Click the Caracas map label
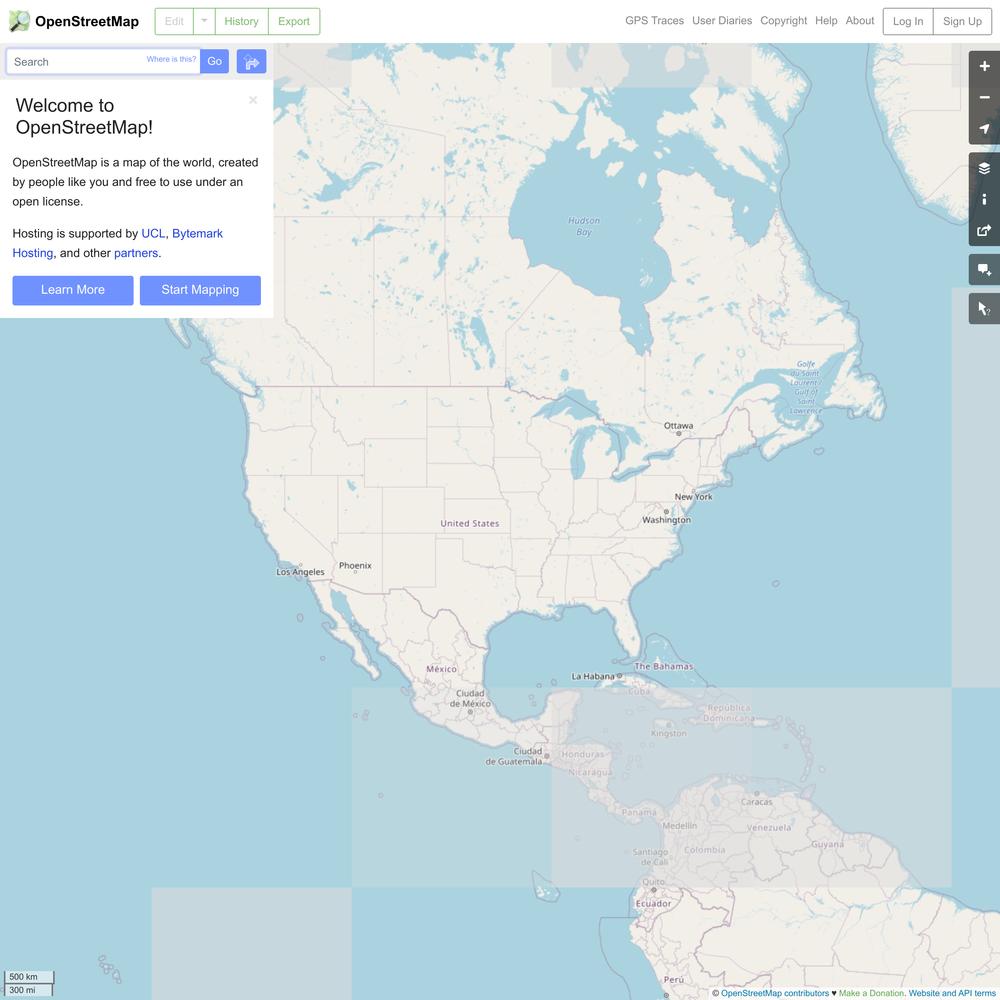The image size is (1000, 1000). [x=756, y=802]
